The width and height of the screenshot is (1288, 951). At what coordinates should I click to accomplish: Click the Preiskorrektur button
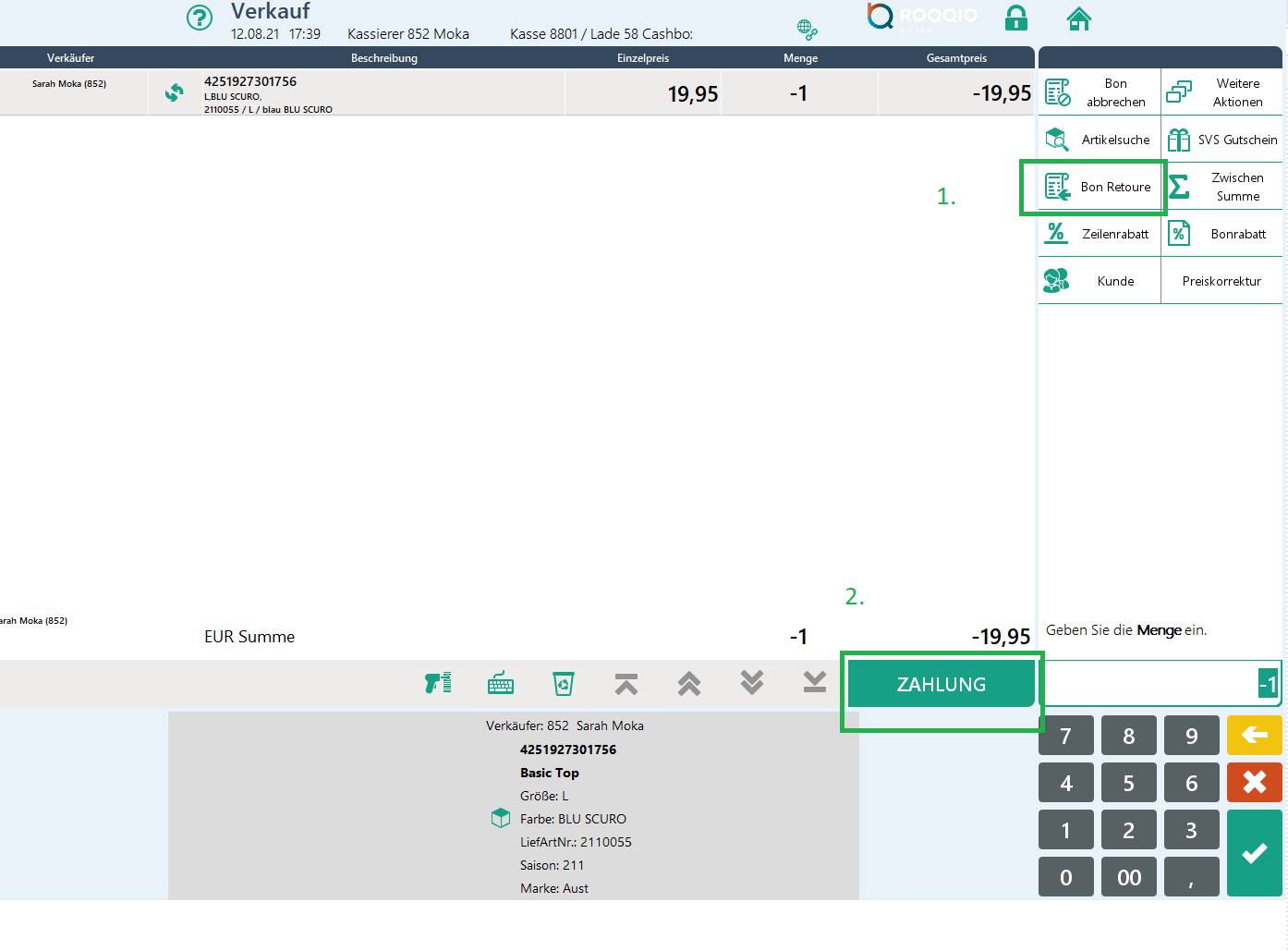[x=1221, y=281]
